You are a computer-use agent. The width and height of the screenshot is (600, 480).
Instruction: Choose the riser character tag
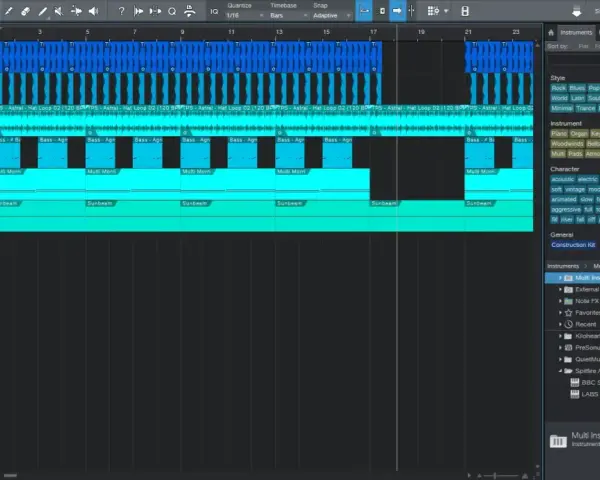pyautogui.click(x=566, y=220)
